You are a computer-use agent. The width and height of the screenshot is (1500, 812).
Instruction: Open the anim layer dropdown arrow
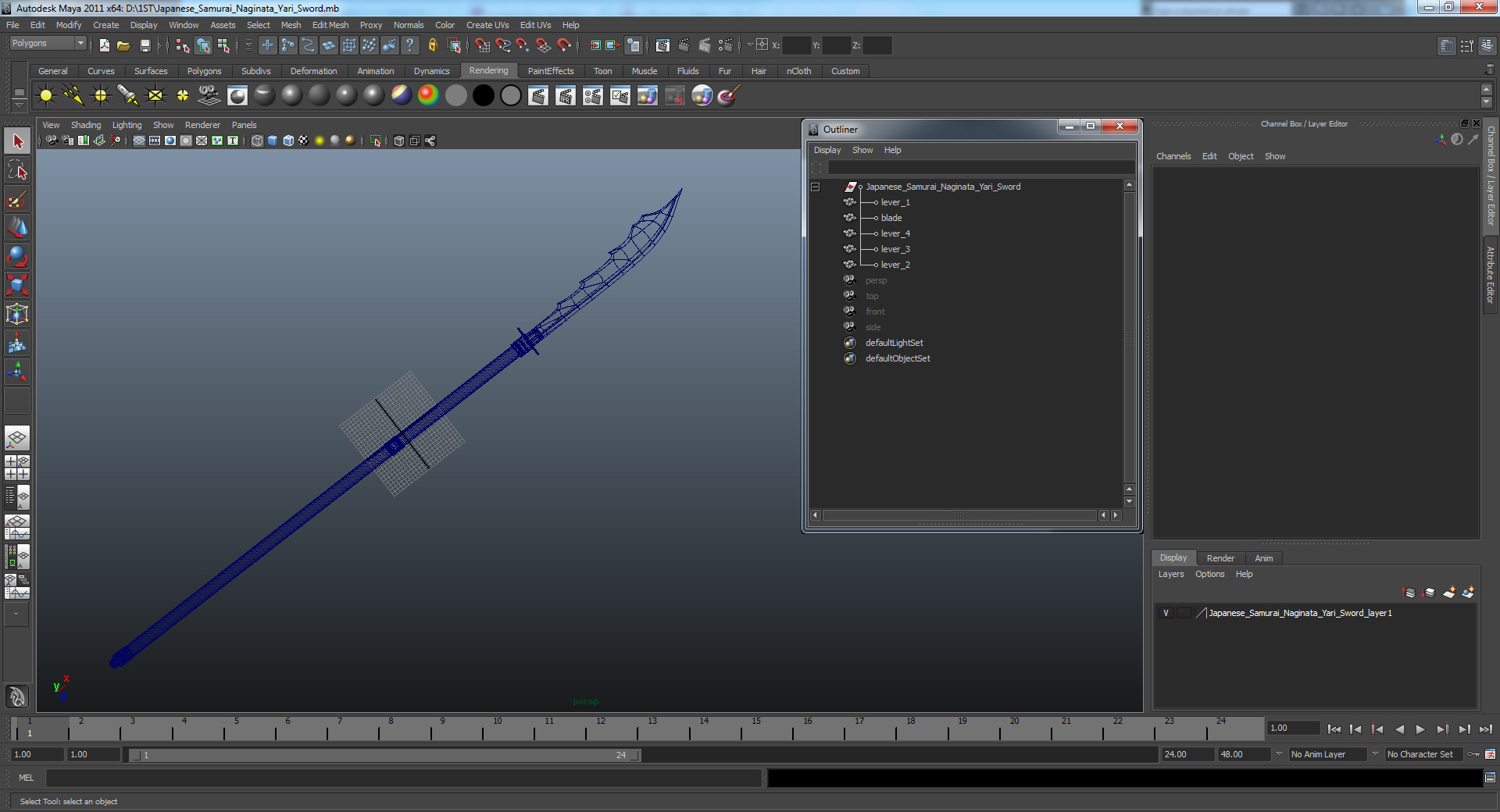(1279, 754)
